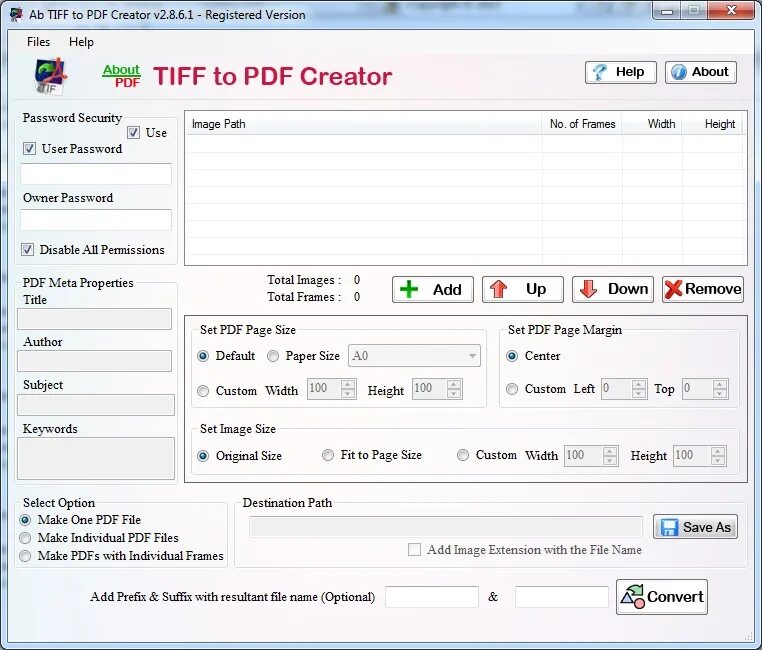The width and height of the screenshot is (762, 650).
Task: Click the file name prefix field
Action: (x=432, y=597)
